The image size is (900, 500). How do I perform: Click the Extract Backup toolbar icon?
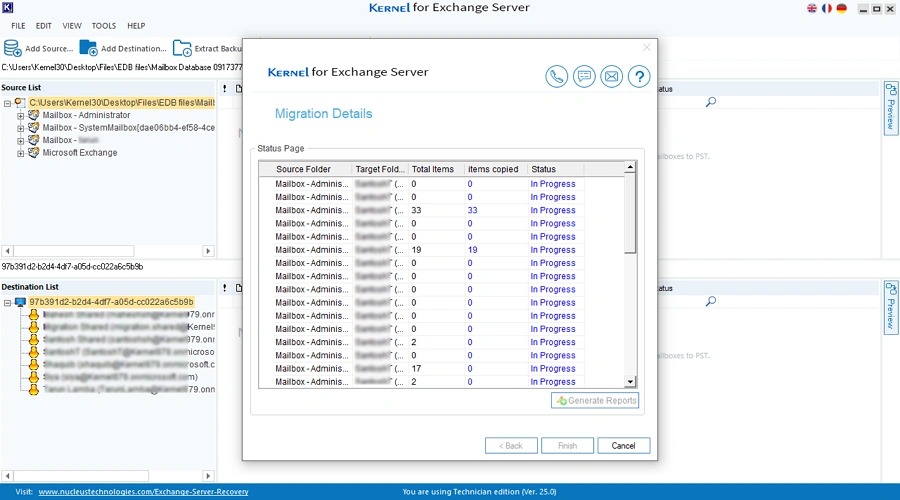[182, 48]
